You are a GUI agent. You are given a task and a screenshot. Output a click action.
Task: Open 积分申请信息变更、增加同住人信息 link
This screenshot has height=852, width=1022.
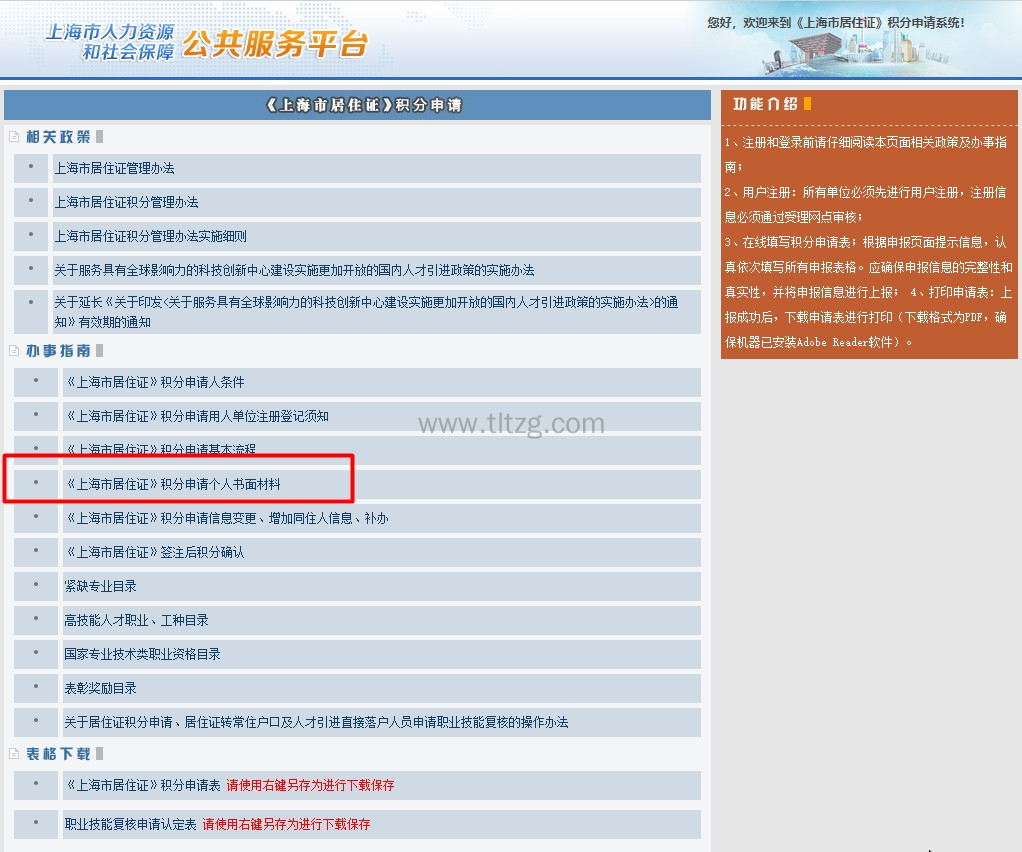(x=226, y=518)
